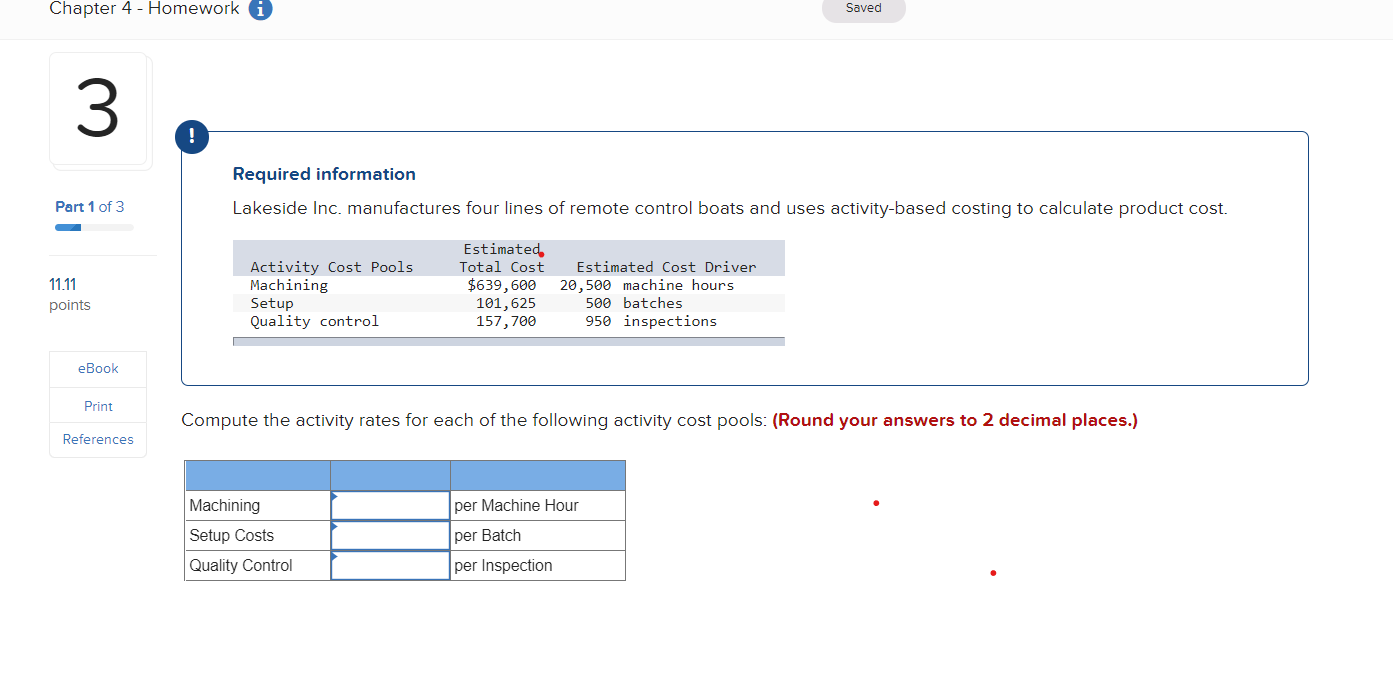Click the Part 1 of 3 label
The image size is (1393, 673).
[89, 206]
